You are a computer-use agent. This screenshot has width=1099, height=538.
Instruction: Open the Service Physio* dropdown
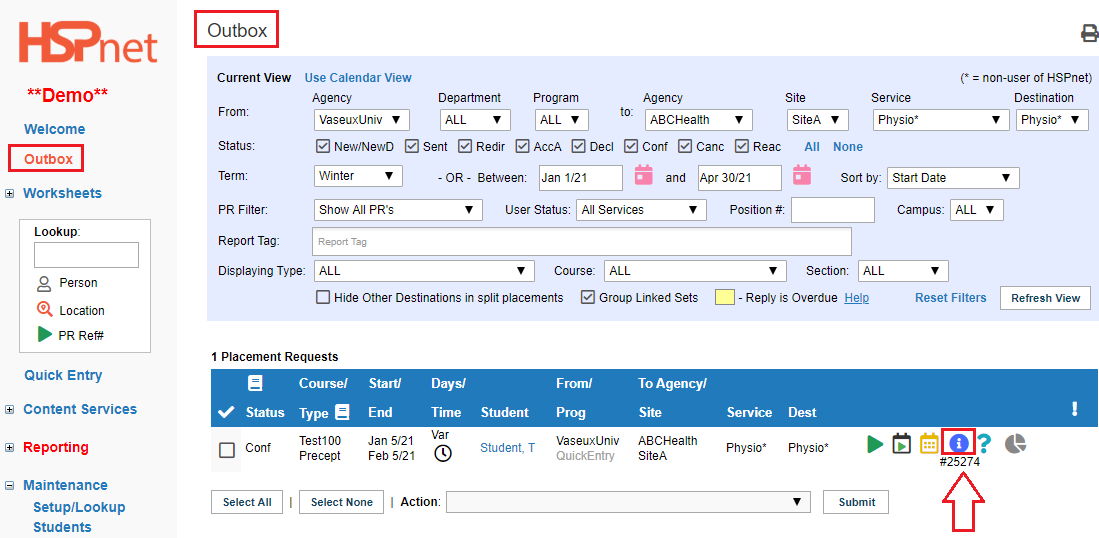click(941, 120)
